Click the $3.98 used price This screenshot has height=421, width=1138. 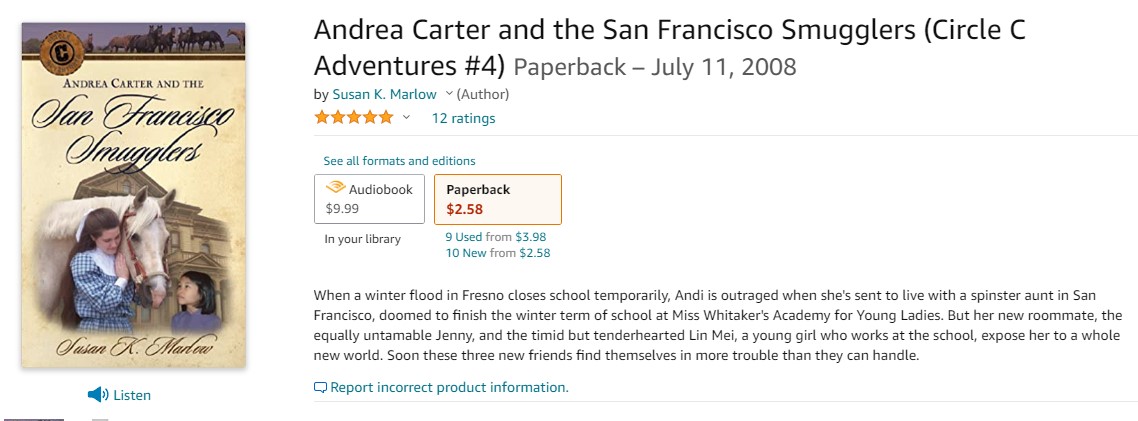click(532, 237)
